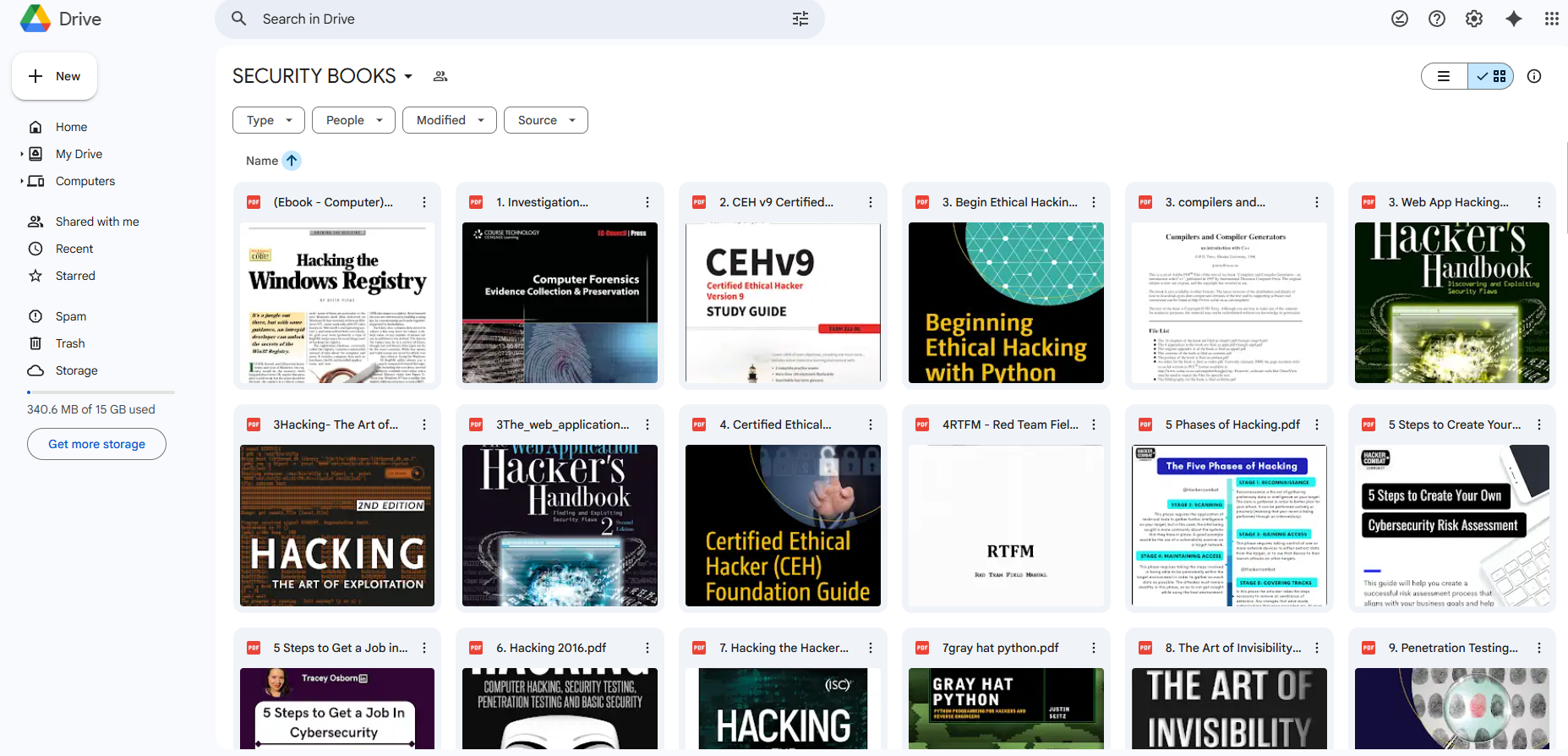Open more actions for (Ebook - Computer) file
1568x756 pixels.
tap(424, 202)
